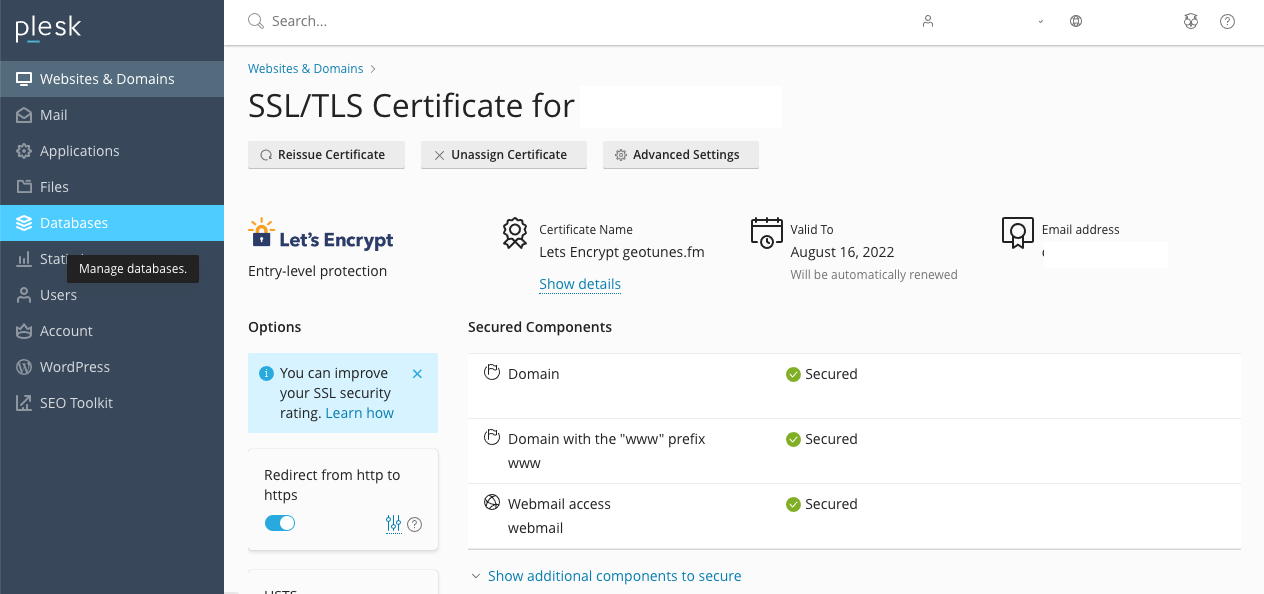Click the www prefix Secured checkmark

point(793,439)
